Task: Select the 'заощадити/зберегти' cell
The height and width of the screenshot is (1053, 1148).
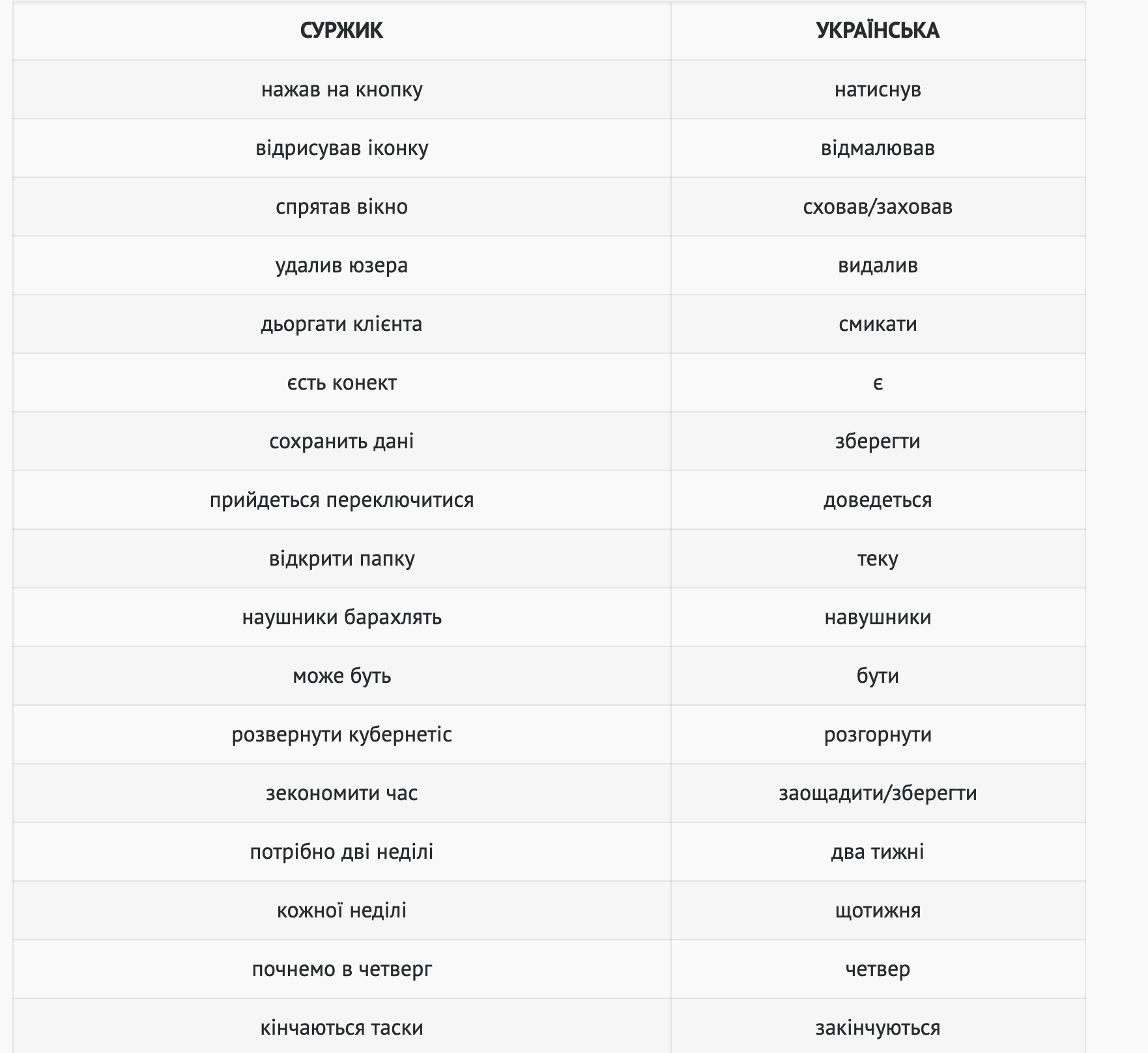Action: 877,793
